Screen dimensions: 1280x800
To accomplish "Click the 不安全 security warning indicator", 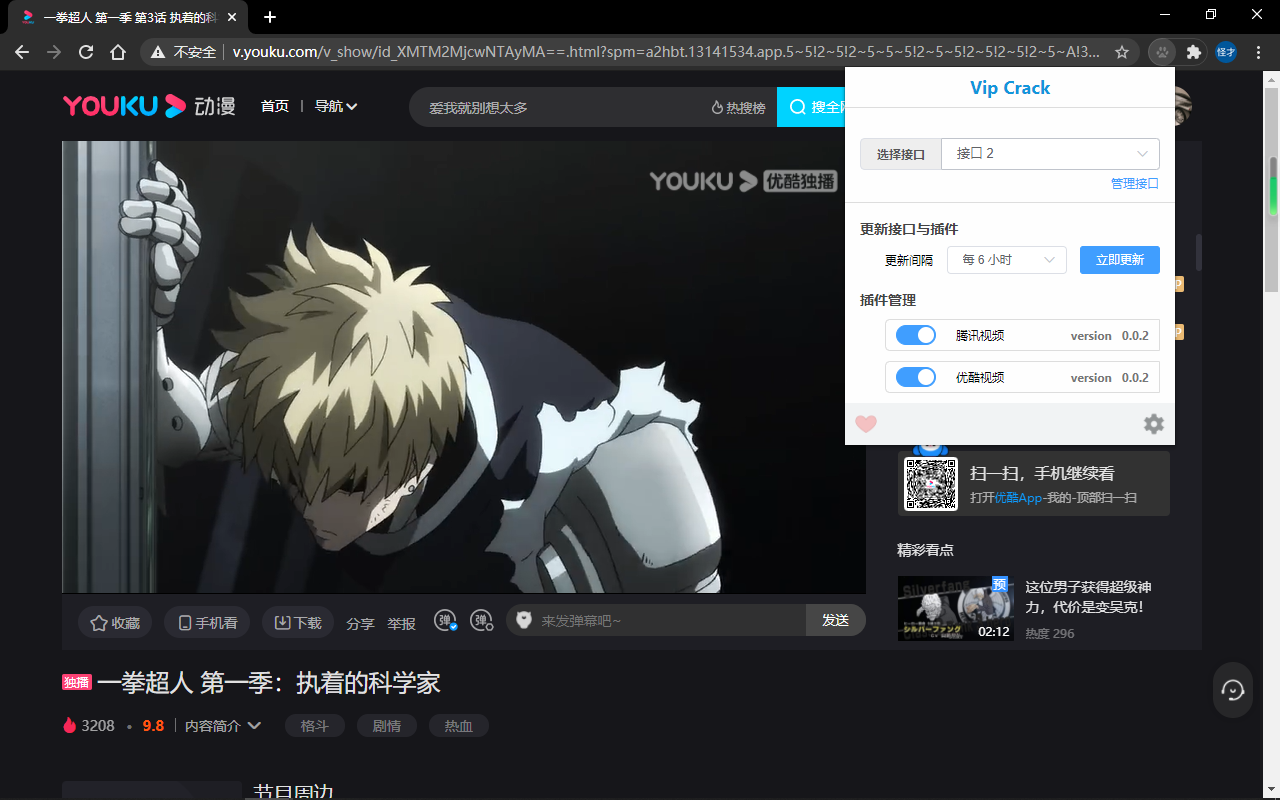I will click(x=184, y=52).
